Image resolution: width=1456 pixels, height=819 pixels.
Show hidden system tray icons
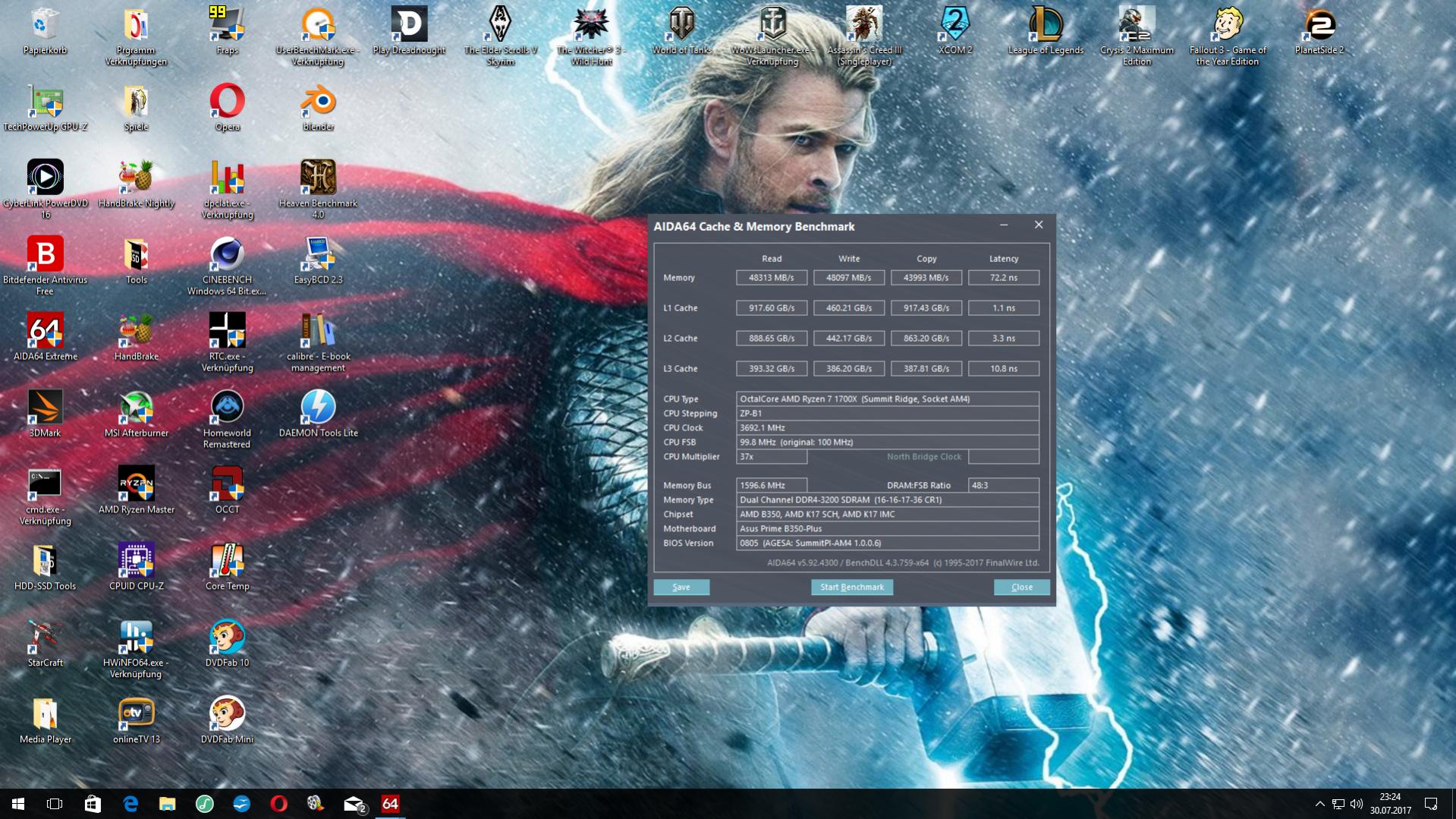pyautogui.click(x=1319, y=804)
